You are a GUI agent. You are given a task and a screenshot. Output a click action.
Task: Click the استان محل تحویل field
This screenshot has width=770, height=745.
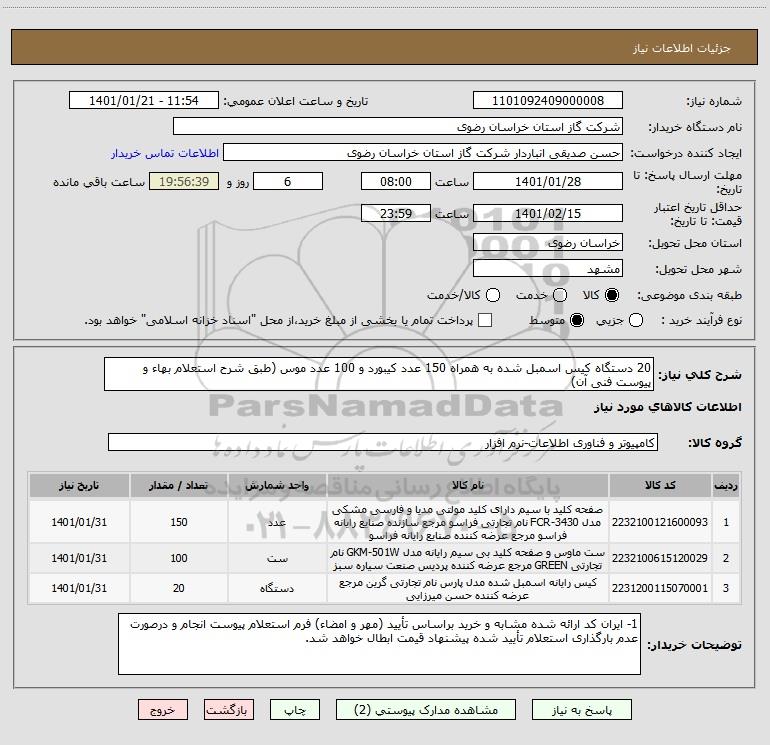point(548,243)
